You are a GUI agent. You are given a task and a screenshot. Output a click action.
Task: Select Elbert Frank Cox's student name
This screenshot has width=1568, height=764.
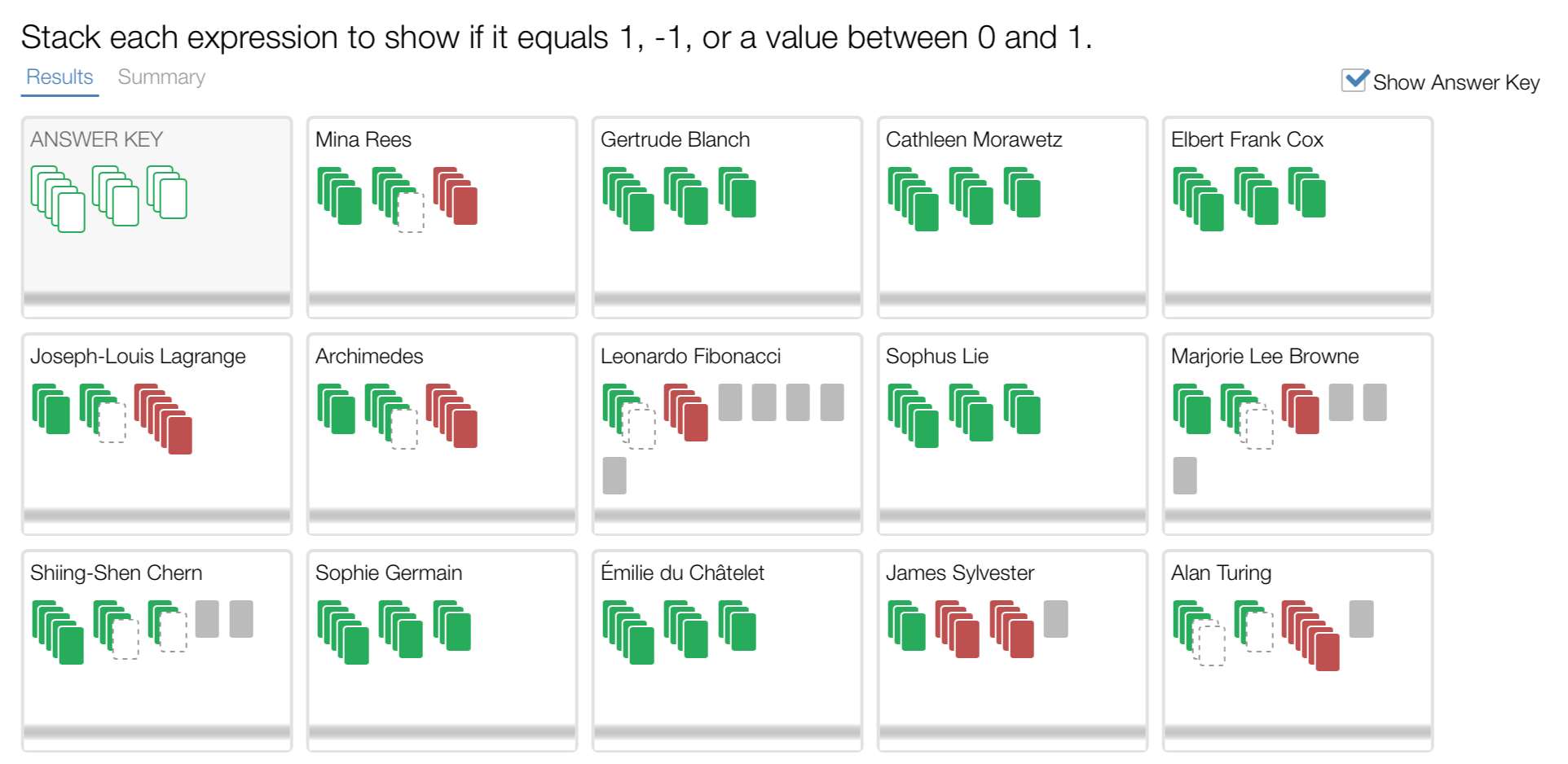(x=1246, y=140)
